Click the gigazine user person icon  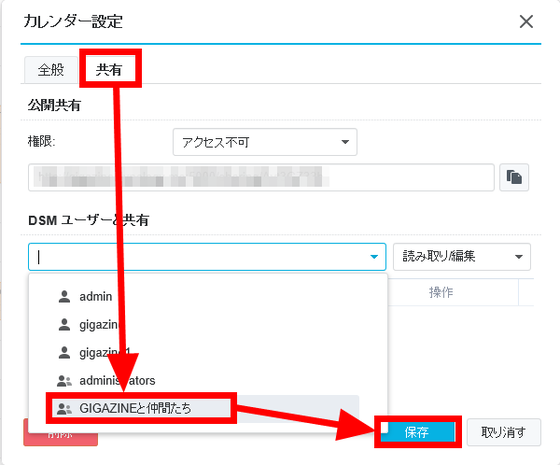(x=64, y=324)
